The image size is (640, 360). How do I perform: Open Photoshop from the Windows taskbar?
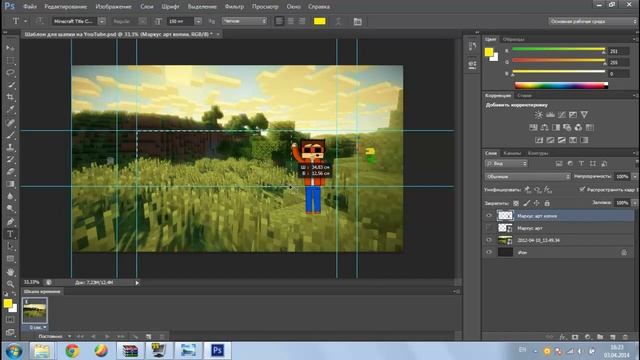(217, 350)
